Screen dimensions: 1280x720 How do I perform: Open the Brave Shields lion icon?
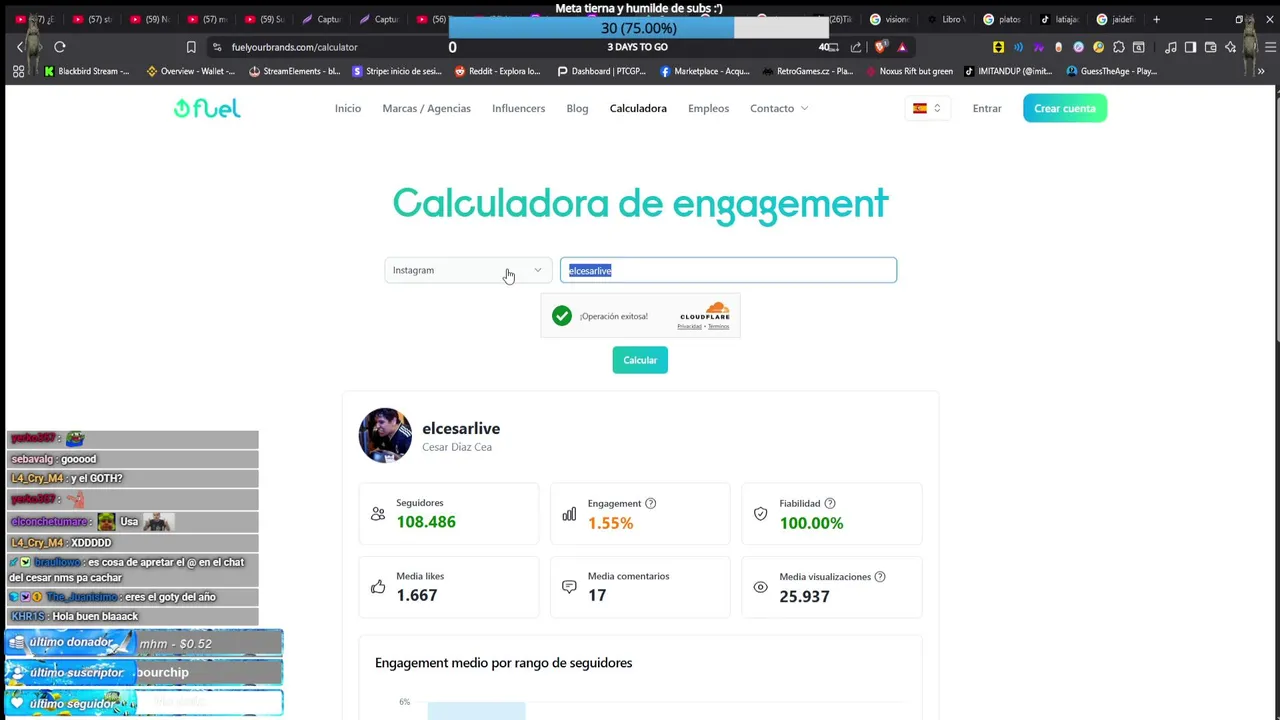click(x=881, y=47)
